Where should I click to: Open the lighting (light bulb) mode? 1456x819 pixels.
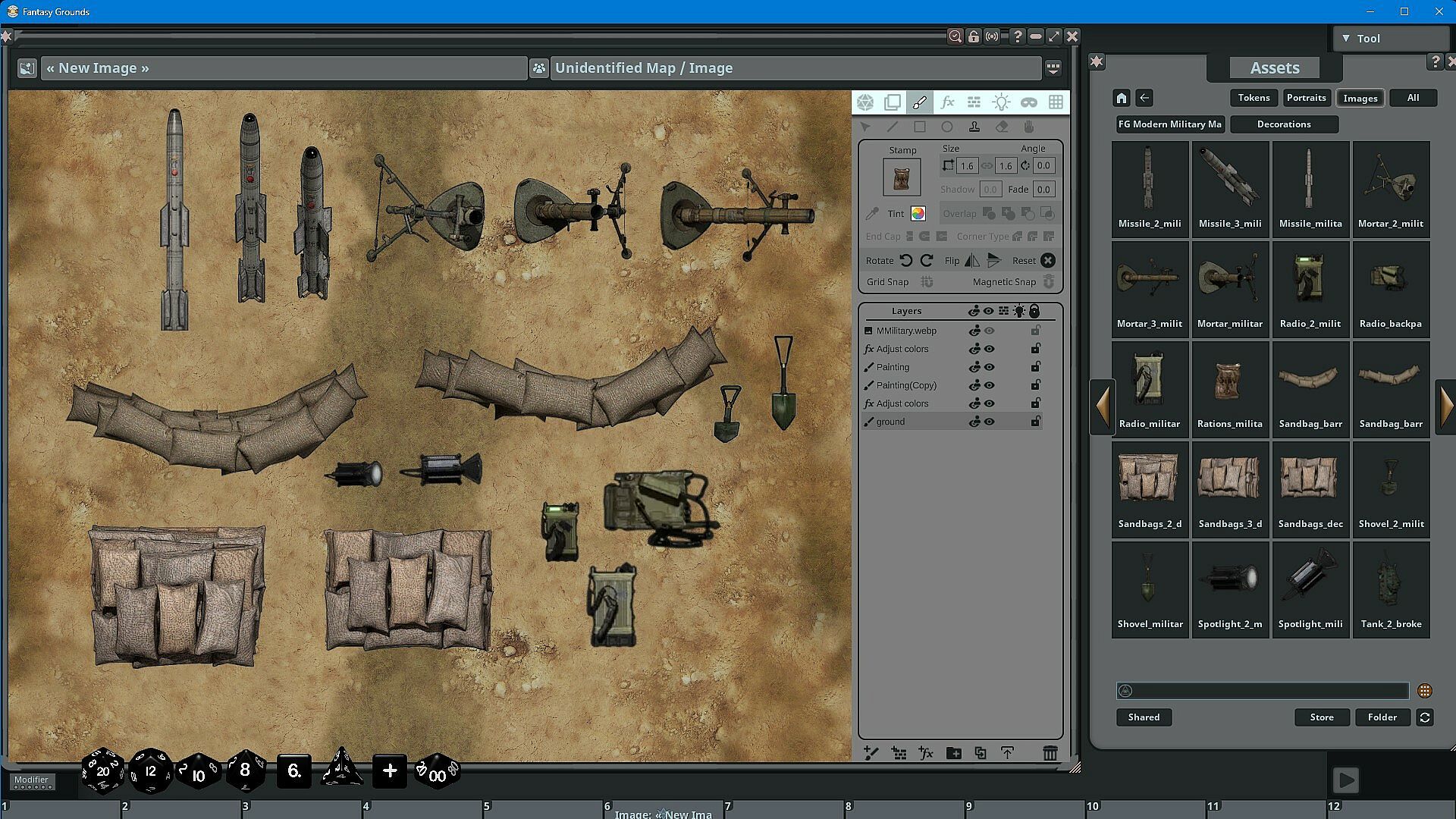(x=1001, y=102)
